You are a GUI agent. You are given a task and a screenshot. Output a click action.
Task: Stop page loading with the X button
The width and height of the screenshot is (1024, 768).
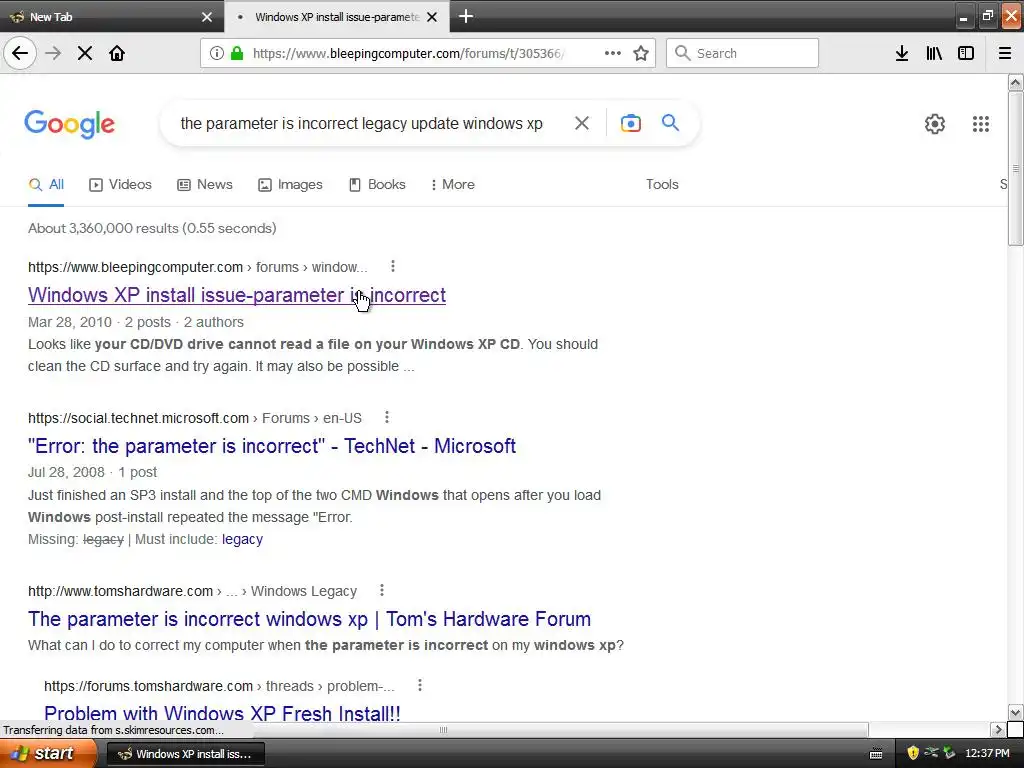coord(85,53)
